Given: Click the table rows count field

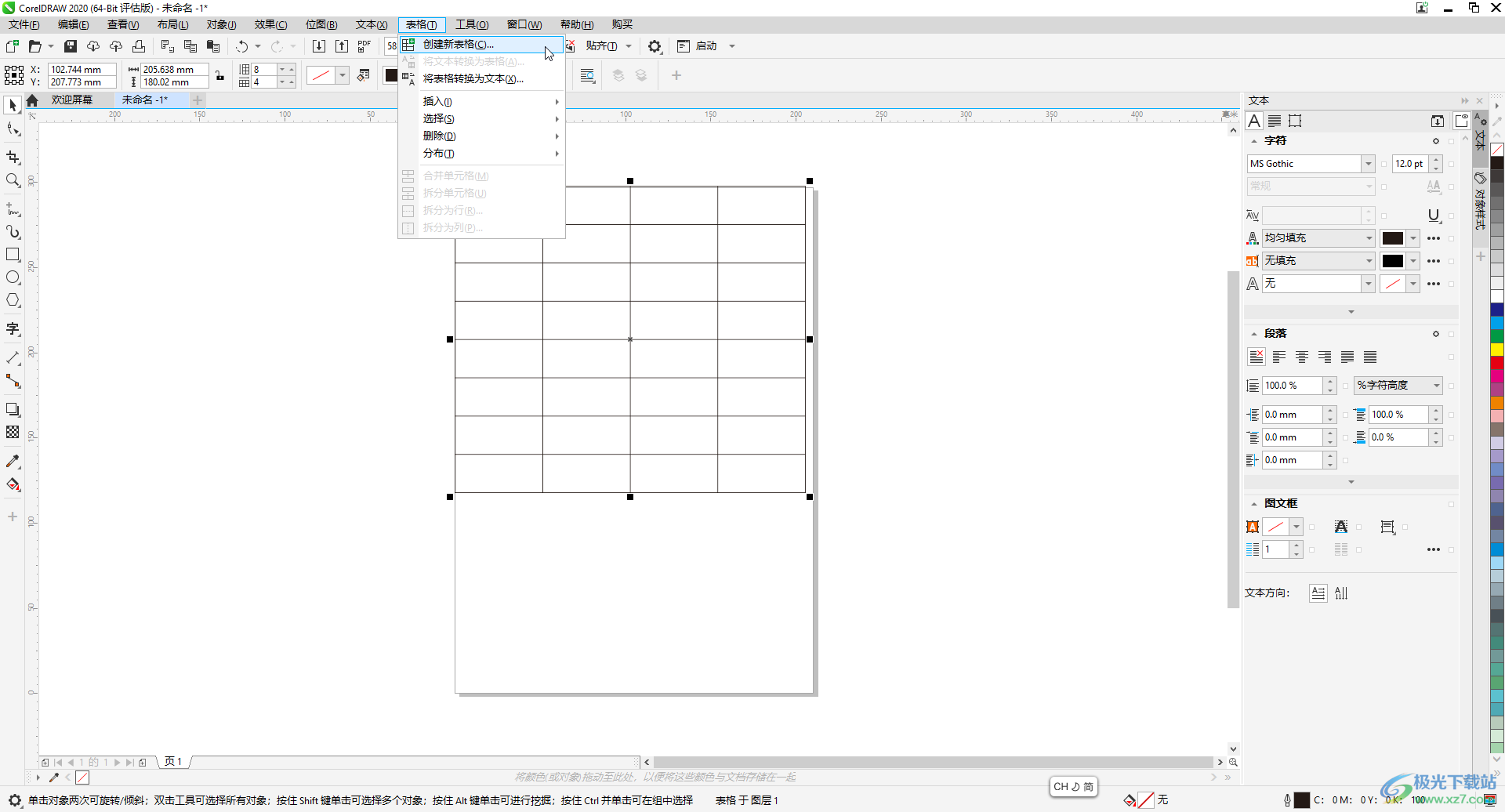Looking at the screenshot, I should coord(264,70).
